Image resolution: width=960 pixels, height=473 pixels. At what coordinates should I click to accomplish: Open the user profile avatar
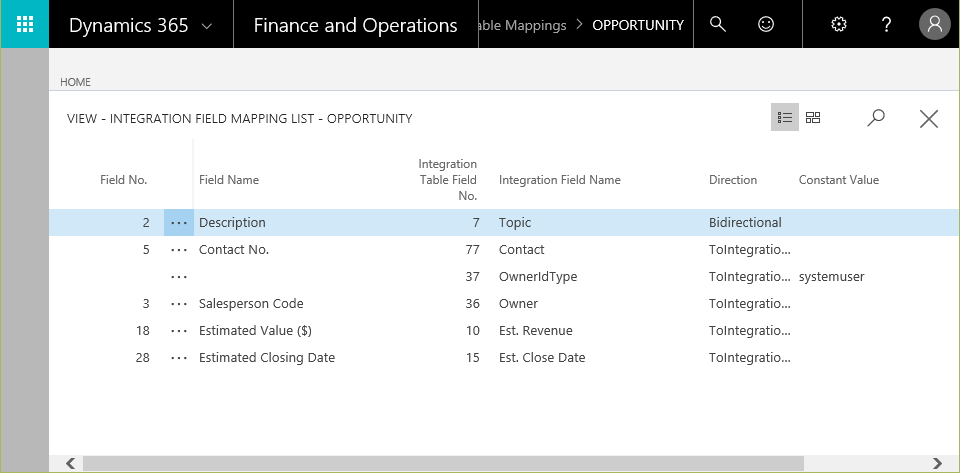point(934,24)
